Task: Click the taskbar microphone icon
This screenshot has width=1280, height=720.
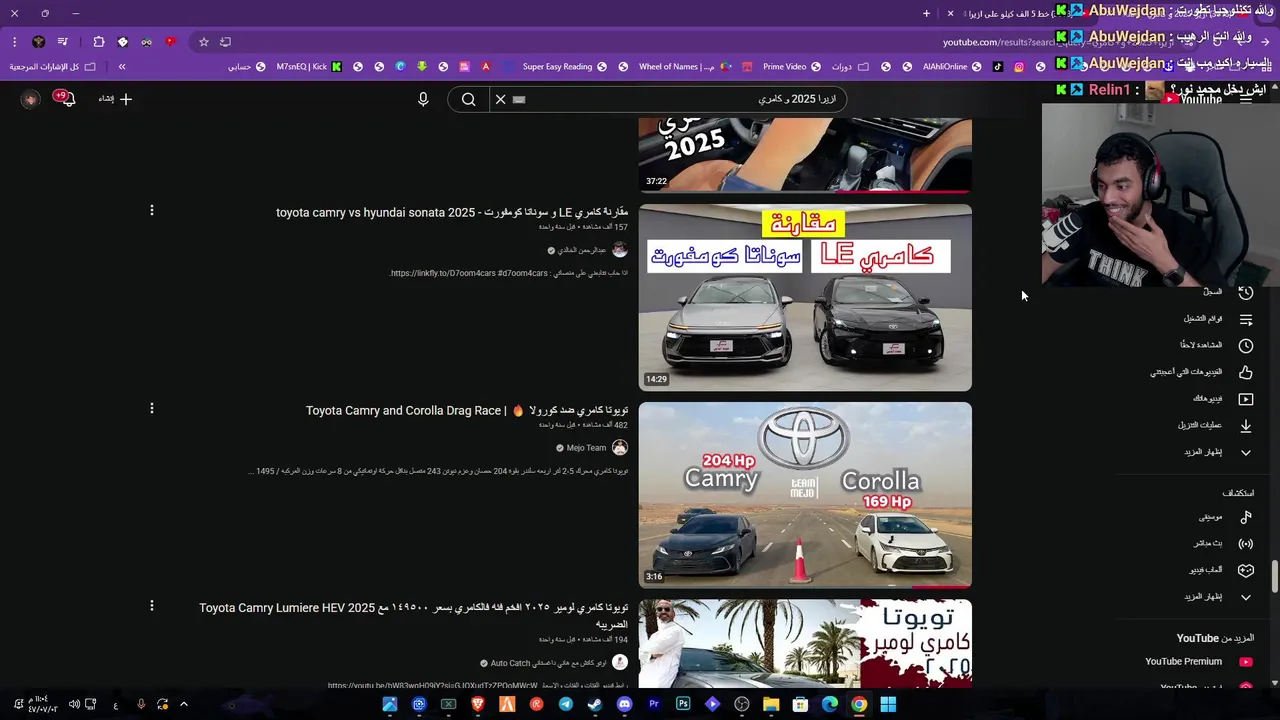Action: click(141, 704)
